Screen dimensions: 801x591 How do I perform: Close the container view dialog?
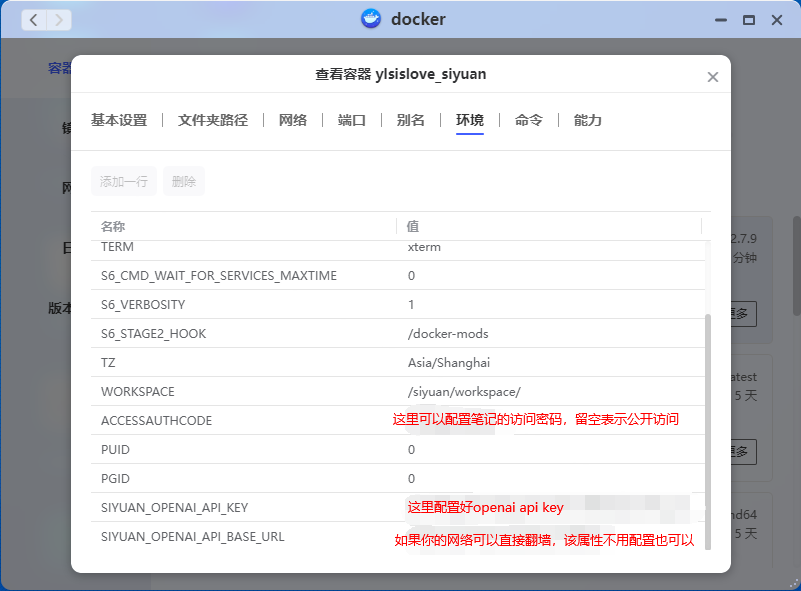(x=712, y=77)
